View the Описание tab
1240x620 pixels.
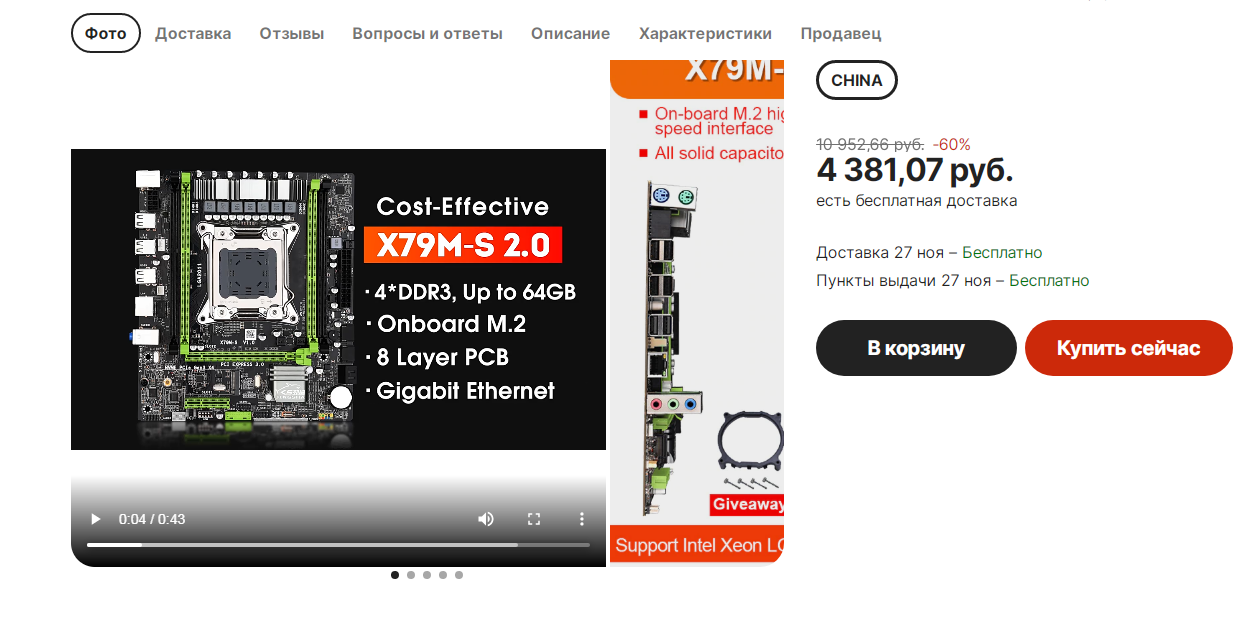point(571,33)
